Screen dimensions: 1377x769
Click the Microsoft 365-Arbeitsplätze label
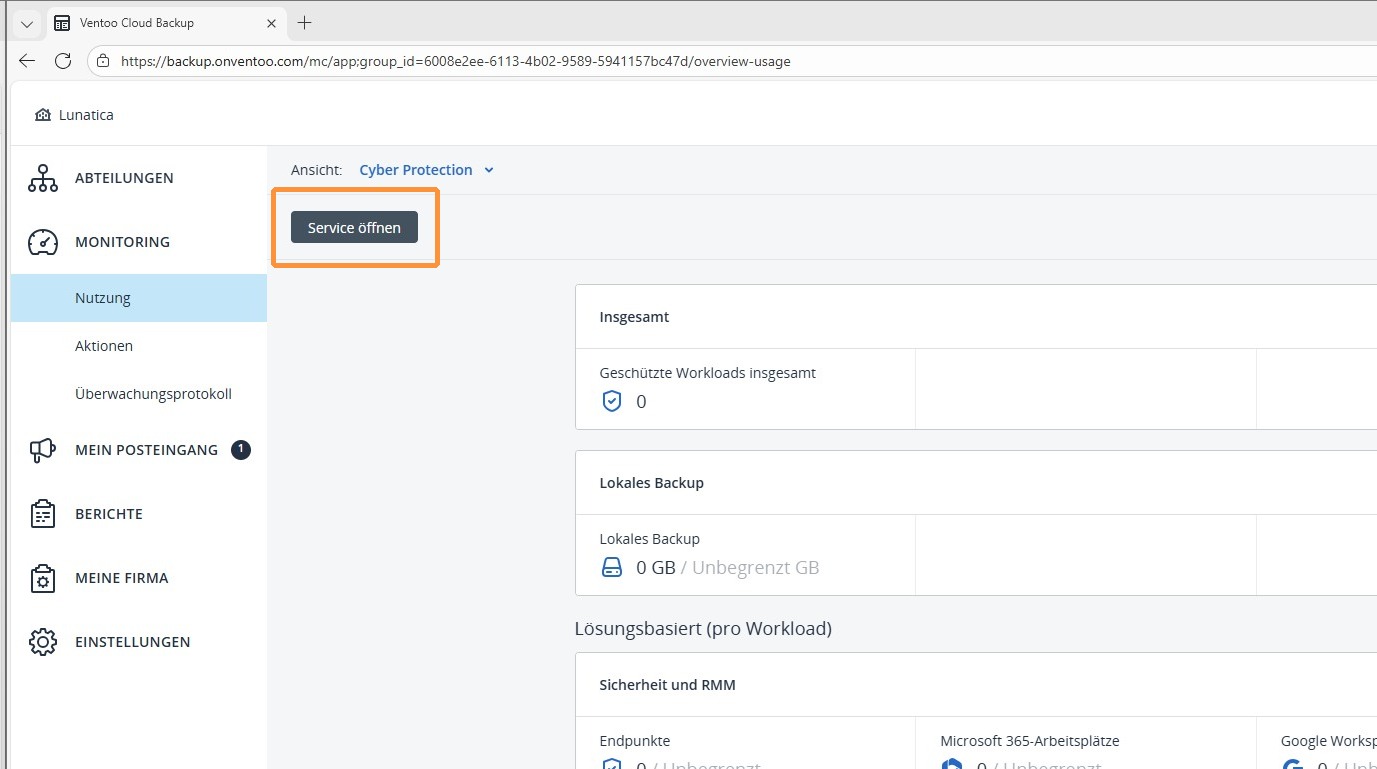(x=1029, y=741)
